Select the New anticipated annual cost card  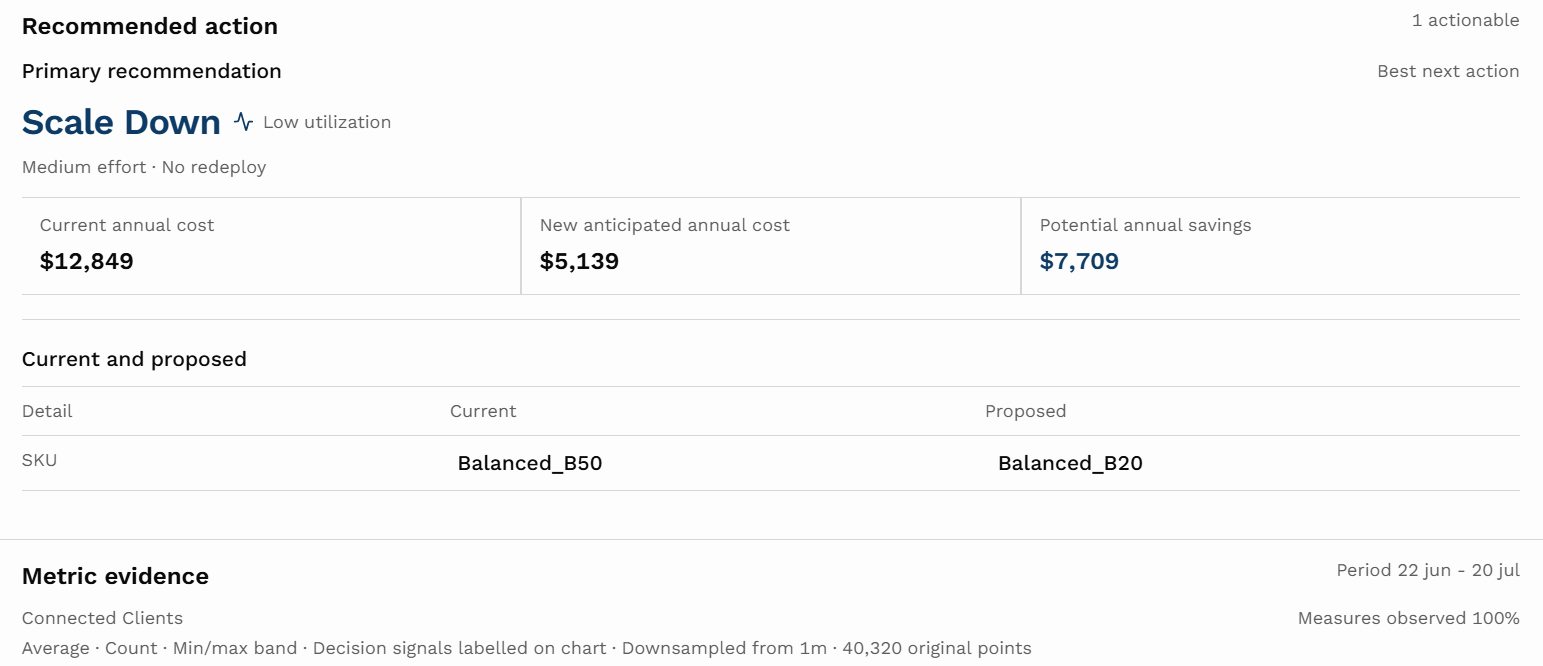click(x=771, y=246)
